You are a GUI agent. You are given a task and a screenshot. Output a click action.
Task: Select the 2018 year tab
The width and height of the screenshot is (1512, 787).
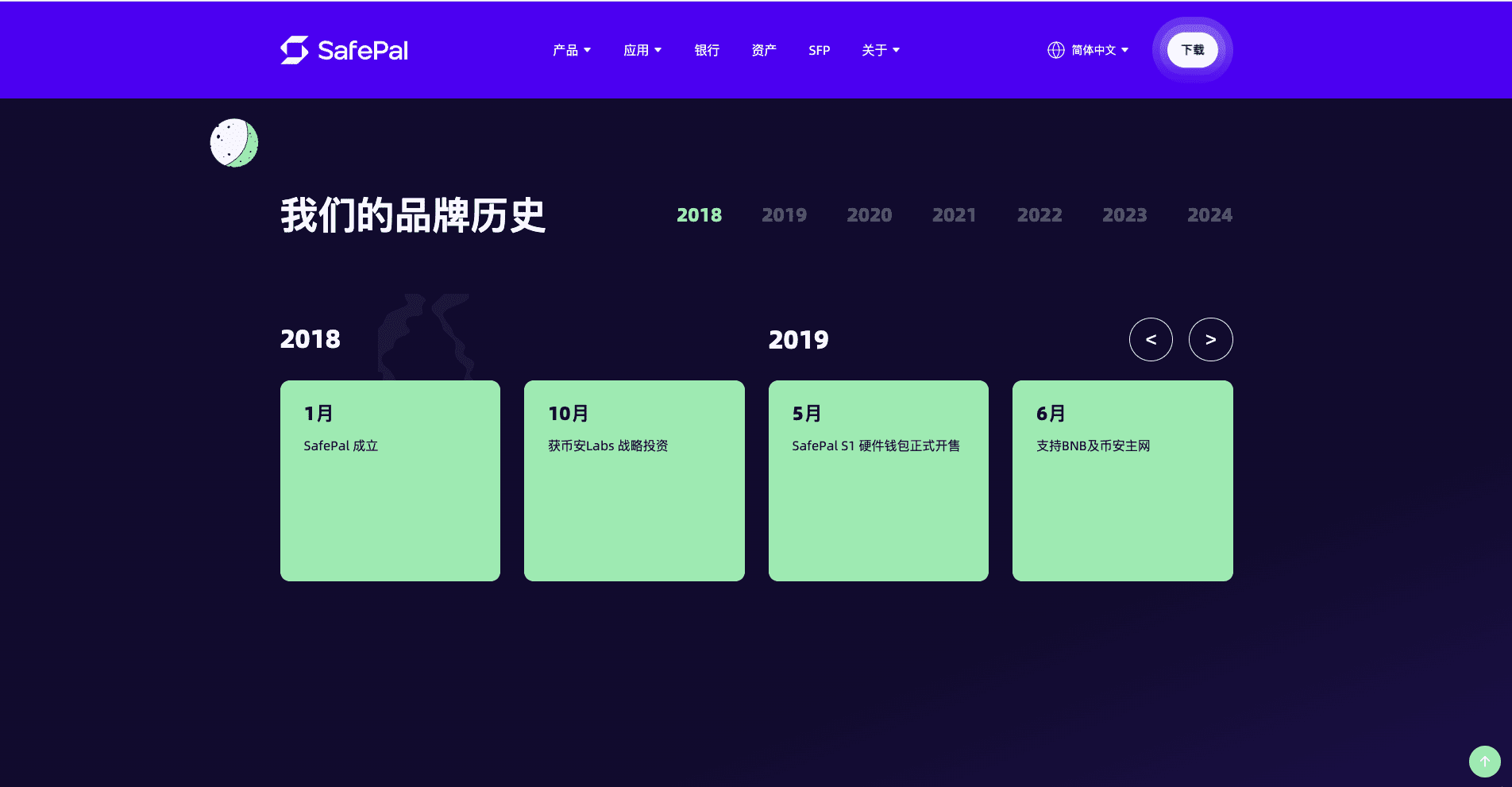pos(699,215)
